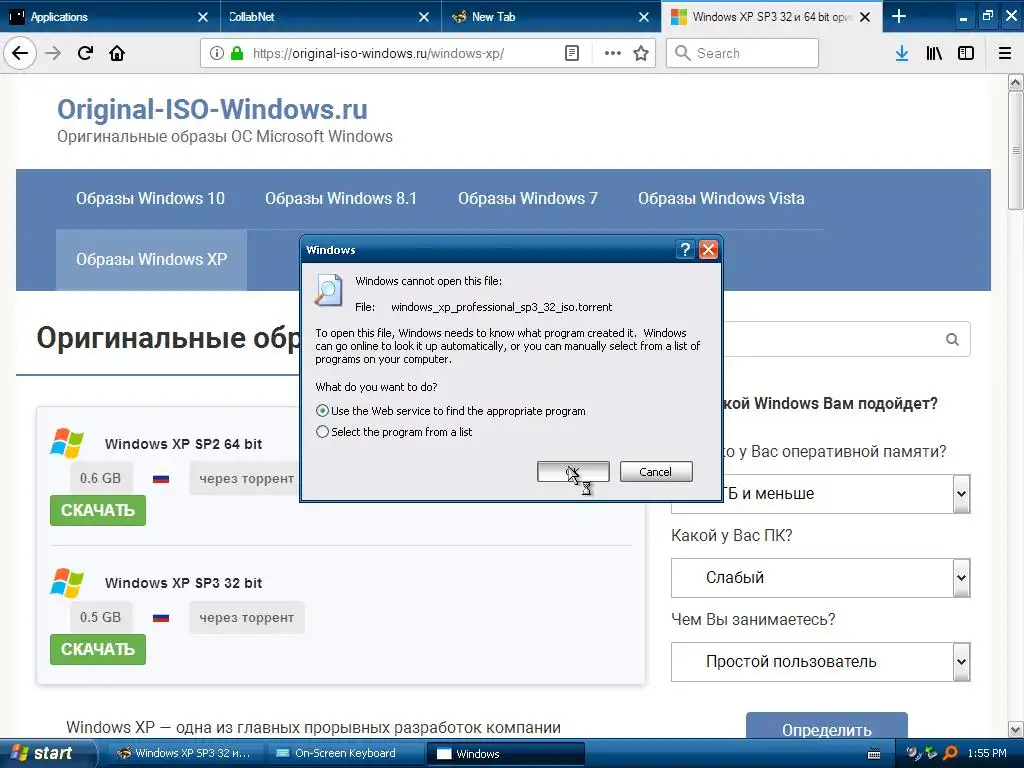Select Use the Web service radio option
Viewport: 1024px width, 768px height.
click(x=322, y=411)
